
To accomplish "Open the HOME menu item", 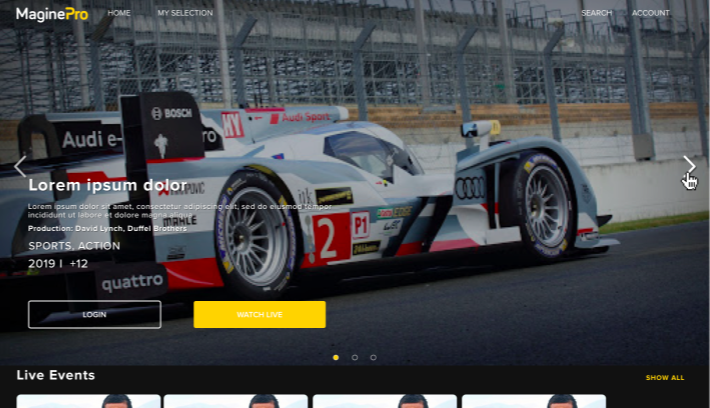I will tap(119, 13).
